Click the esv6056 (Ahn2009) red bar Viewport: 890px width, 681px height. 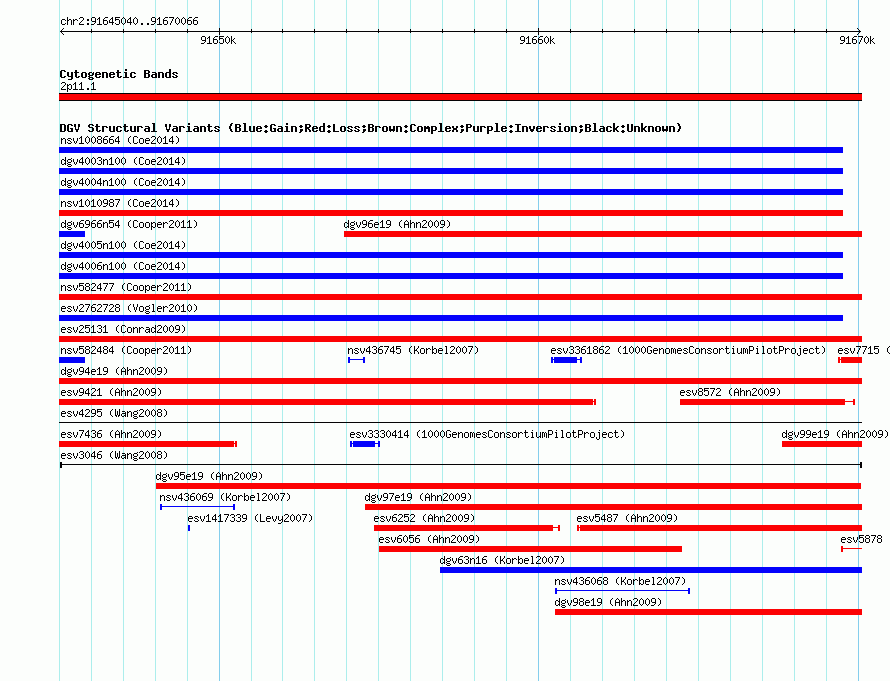click(x=530, y=549)
